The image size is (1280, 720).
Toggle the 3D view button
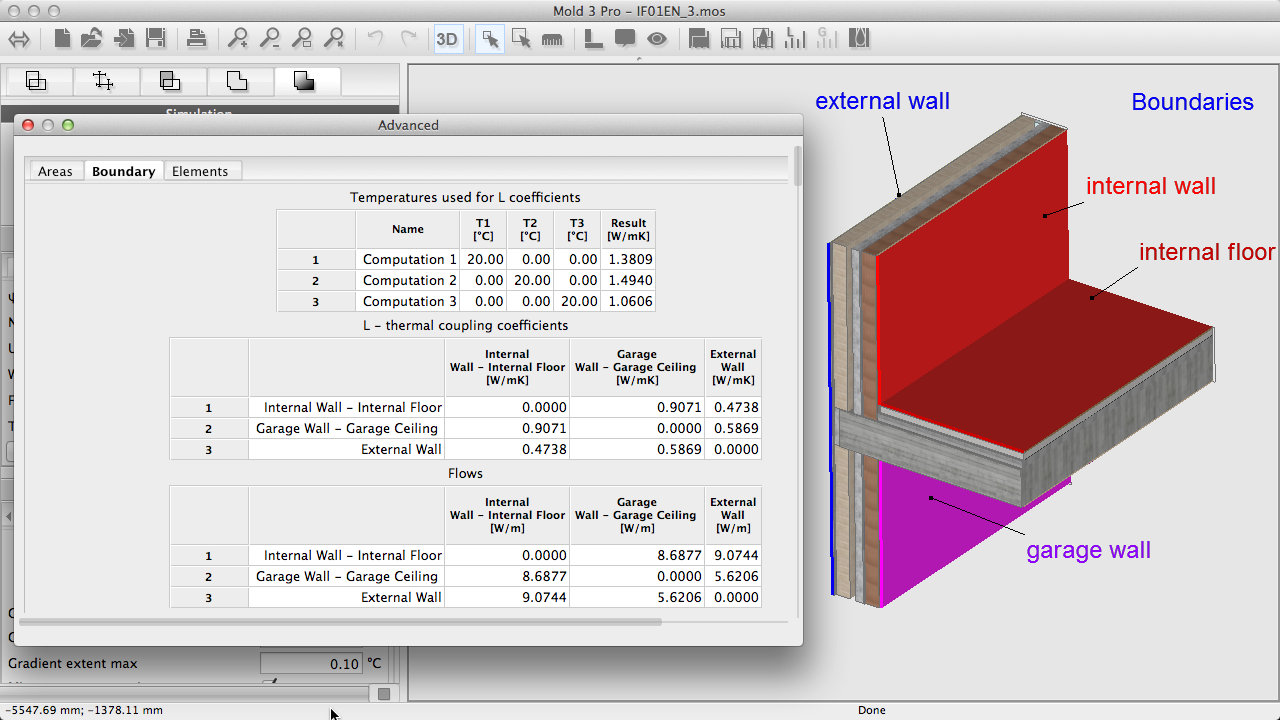[x=447, y=39]
